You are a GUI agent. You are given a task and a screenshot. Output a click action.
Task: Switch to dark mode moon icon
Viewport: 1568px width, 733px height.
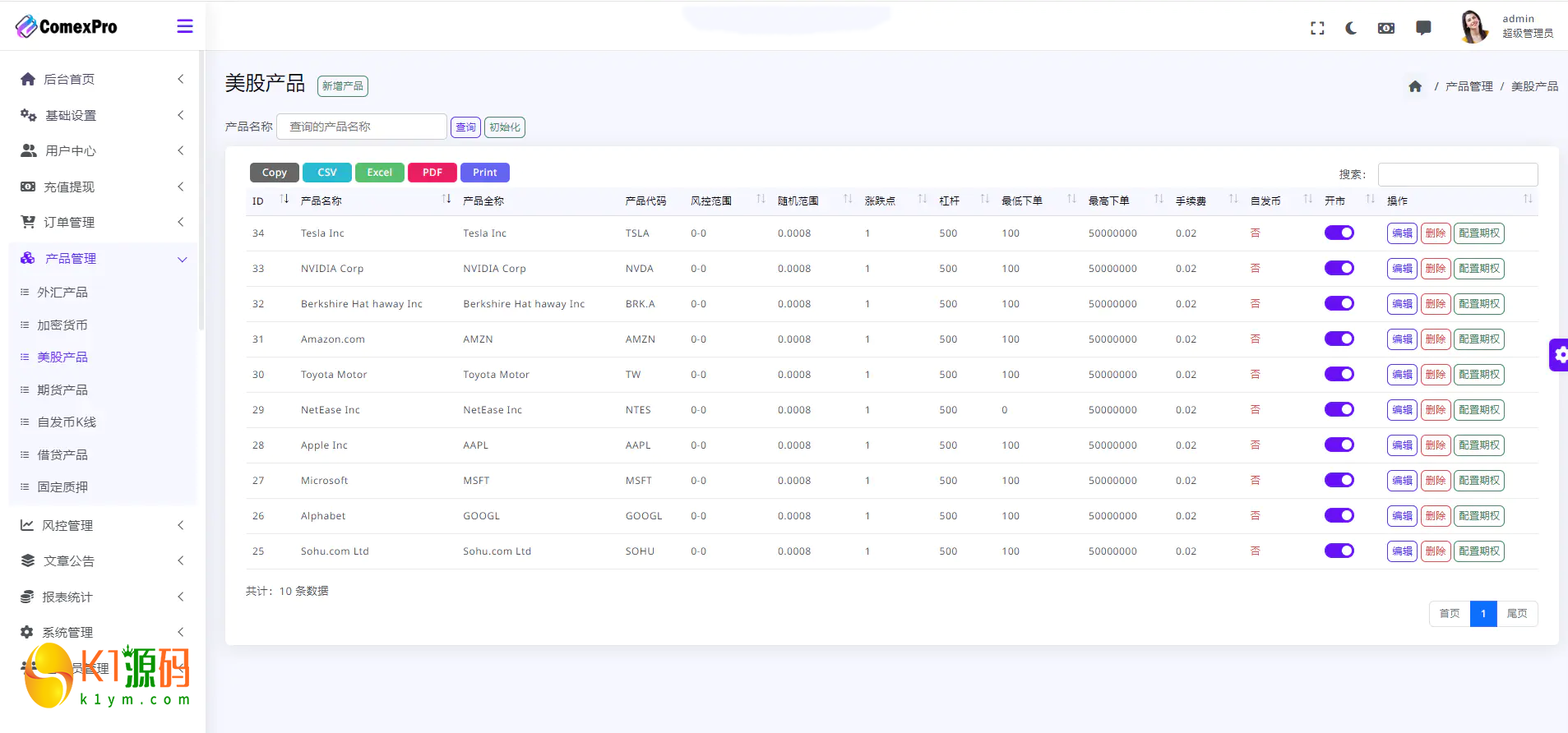1351,28
